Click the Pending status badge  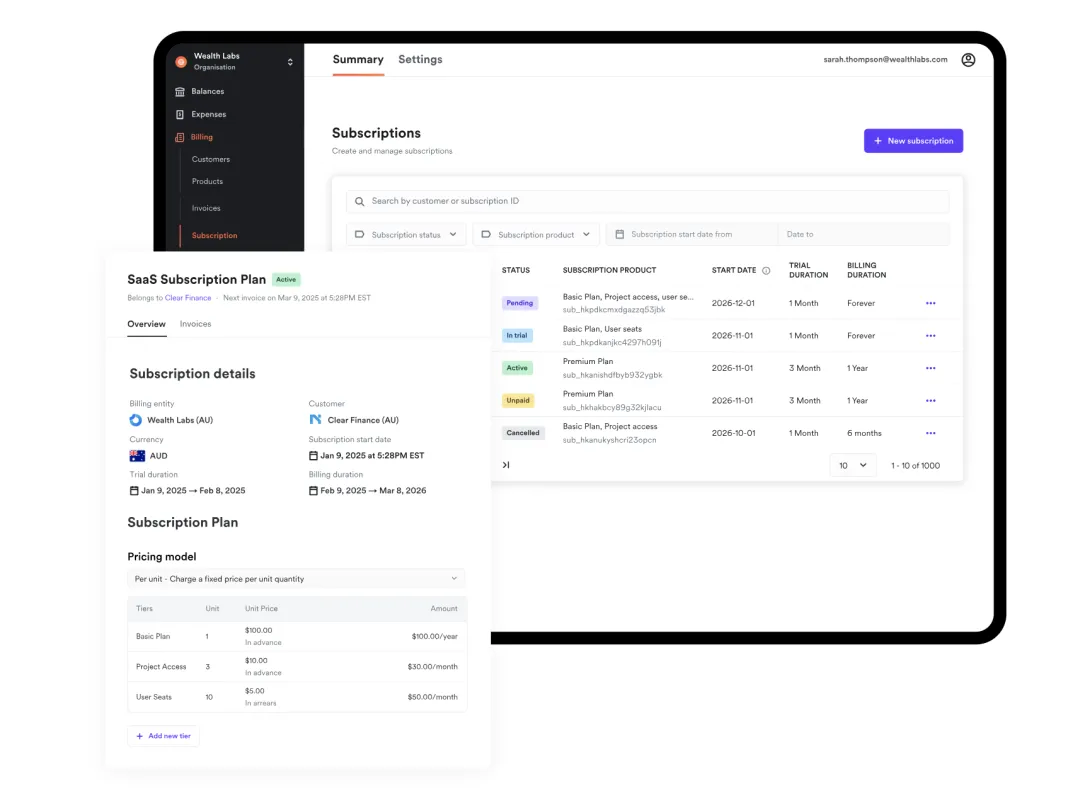pyautogui.click(x=519, y=303)
